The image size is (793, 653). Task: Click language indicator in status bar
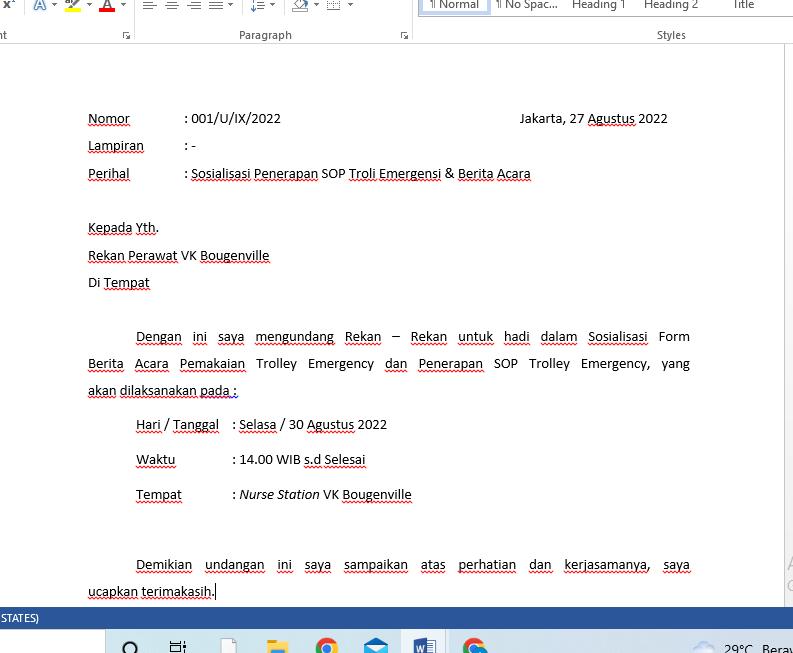(19, 618)
